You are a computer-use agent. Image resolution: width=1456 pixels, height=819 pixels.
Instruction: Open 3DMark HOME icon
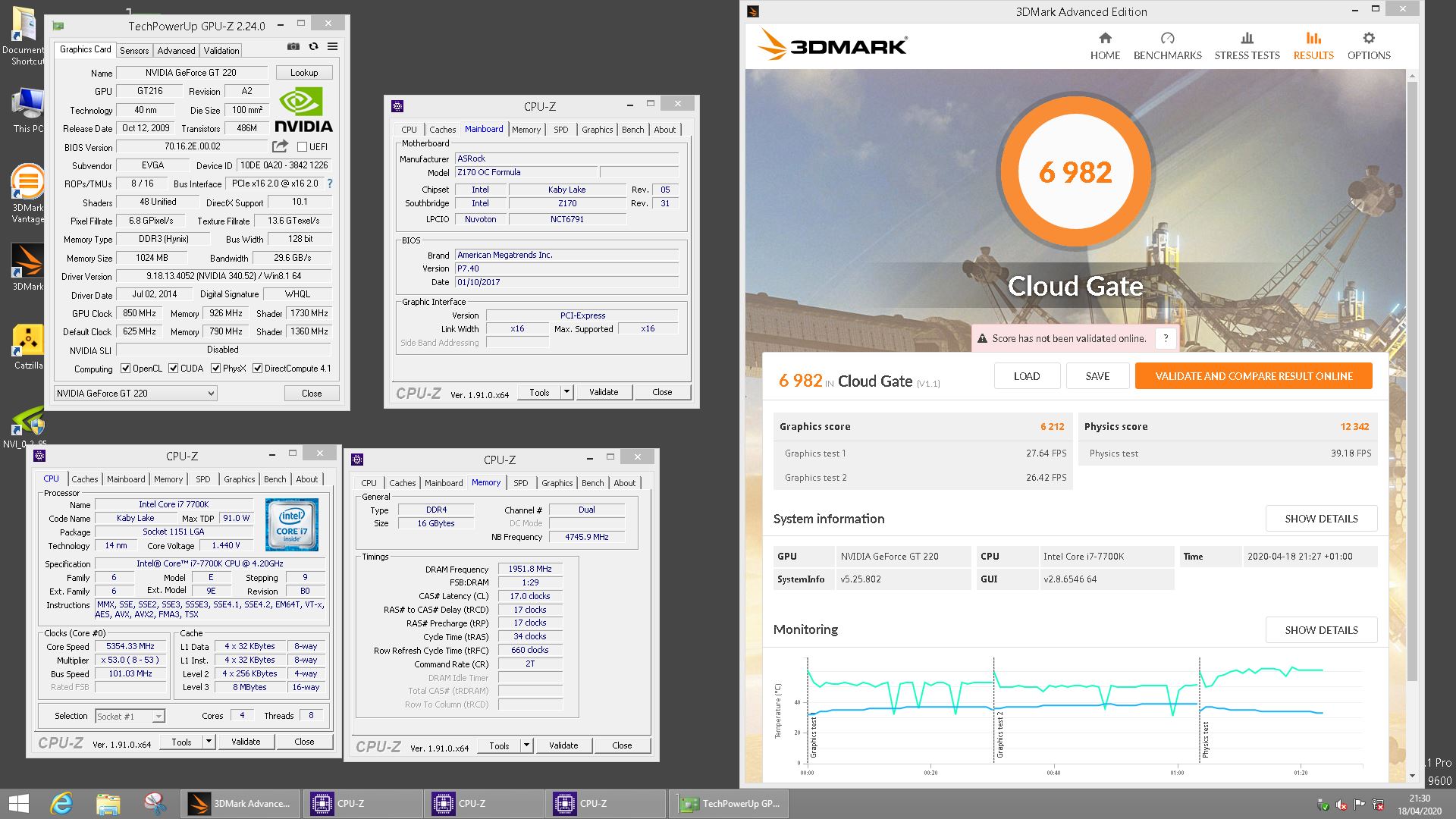pos(1105,38)
